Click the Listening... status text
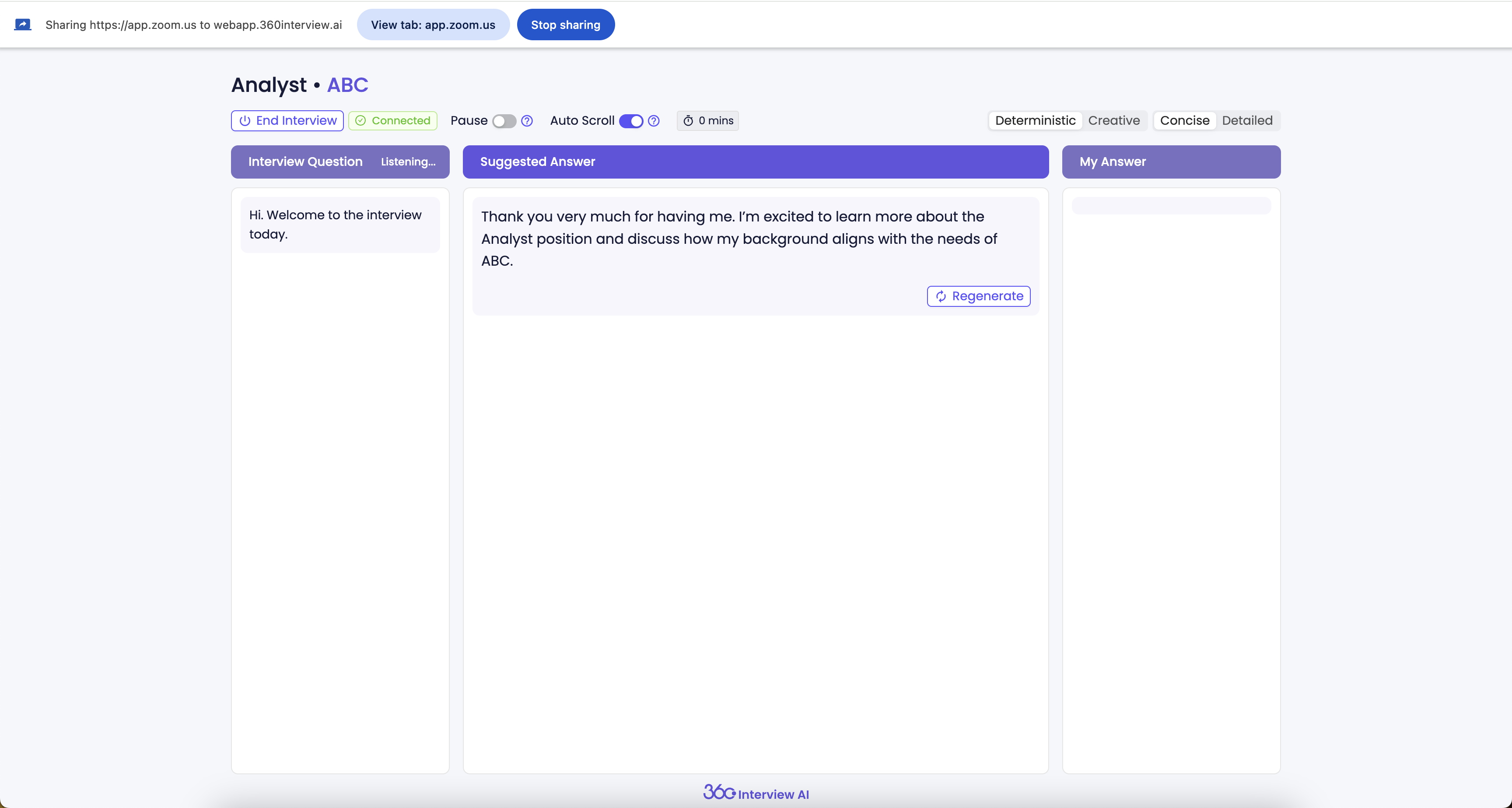 (409, 162)
